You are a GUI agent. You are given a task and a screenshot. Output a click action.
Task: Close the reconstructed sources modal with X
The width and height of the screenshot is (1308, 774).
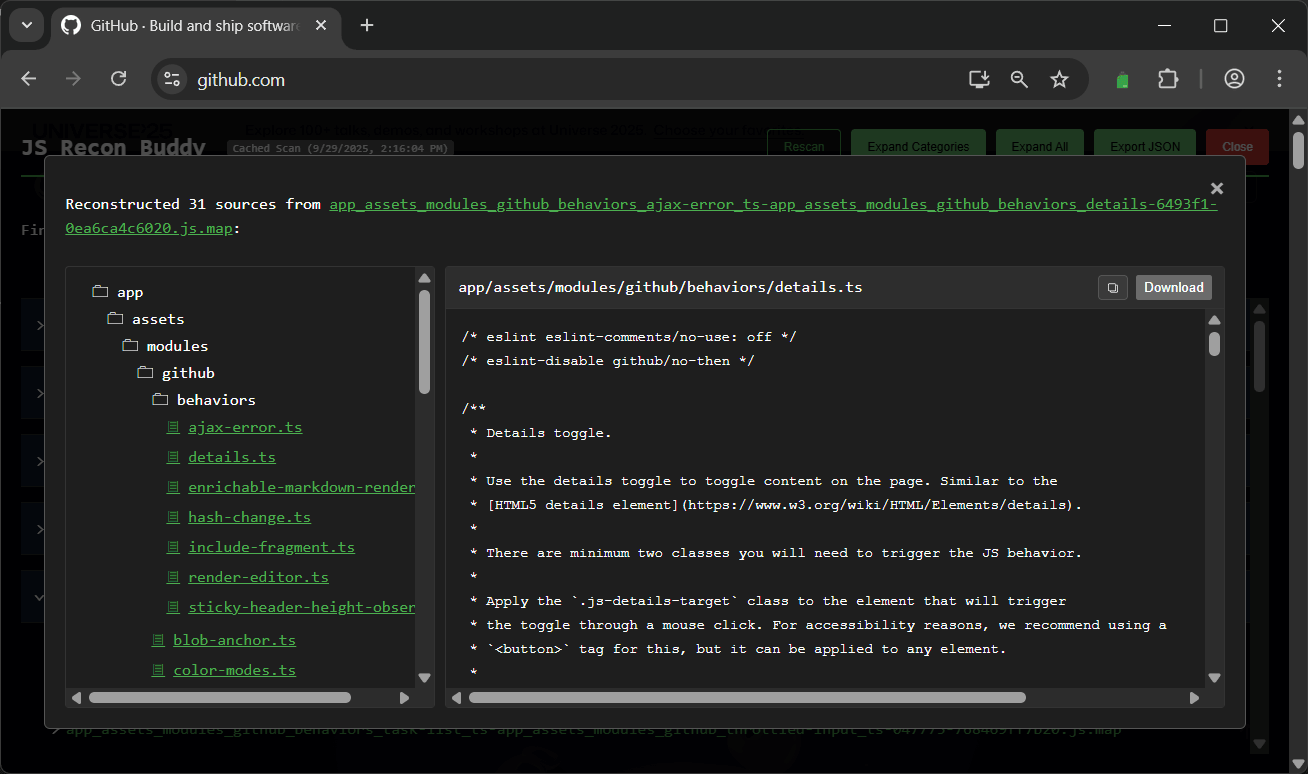1216,188
